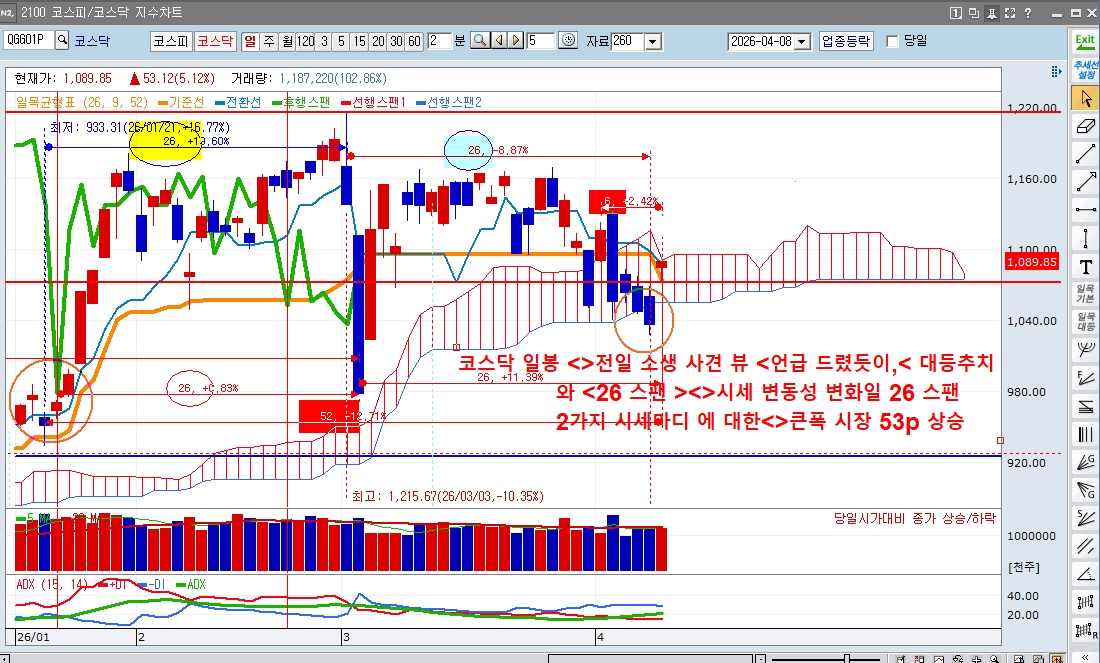Select 월 monthly period toggle
This screenshot has height=663, width=1100.
coord(287,41)
